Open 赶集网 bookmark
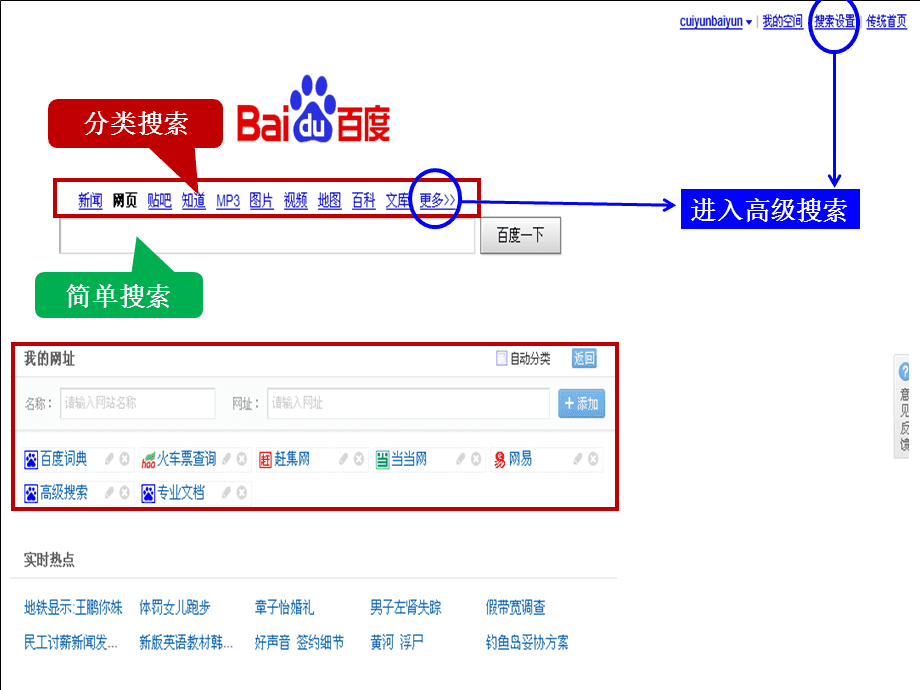The image size is (920, 690). pos(292,459)
